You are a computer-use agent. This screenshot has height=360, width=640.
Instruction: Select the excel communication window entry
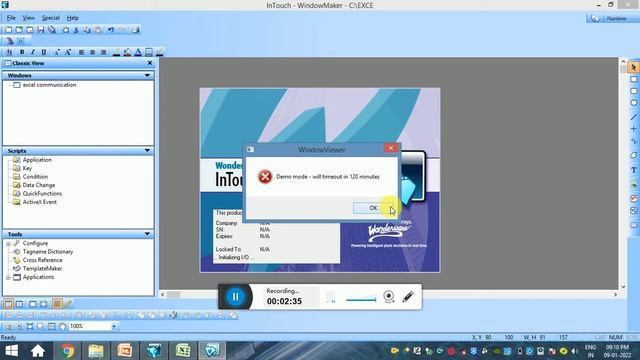point(49,85)
